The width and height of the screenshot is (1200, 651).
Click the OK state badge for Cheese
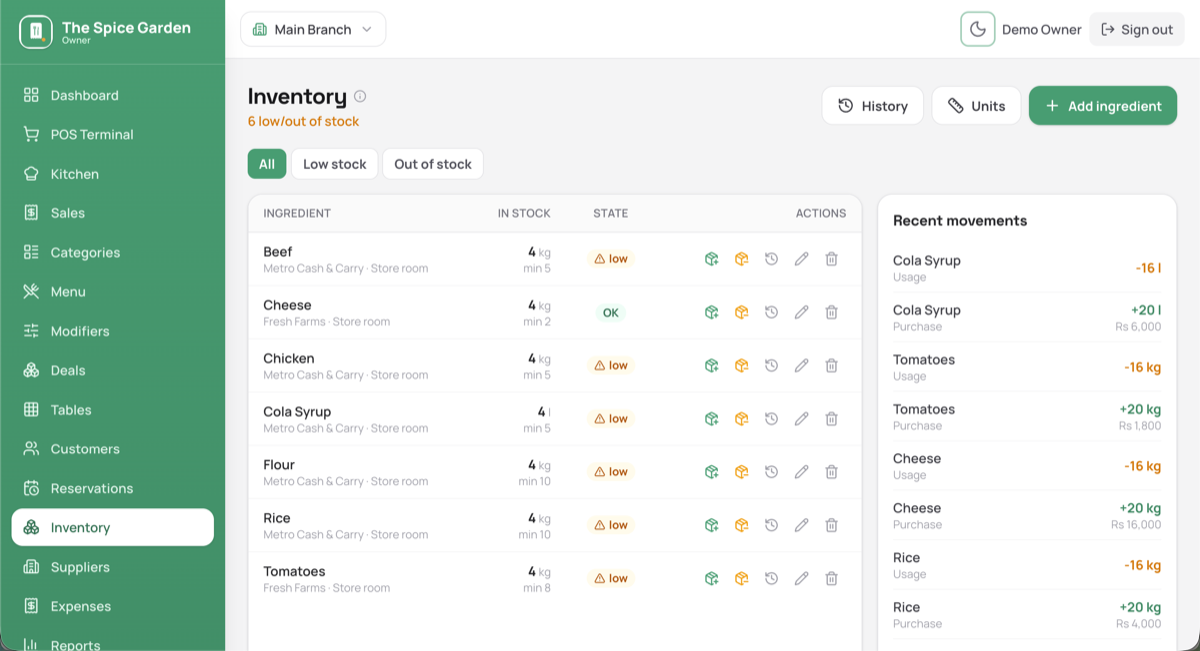(x=610, y=313)
